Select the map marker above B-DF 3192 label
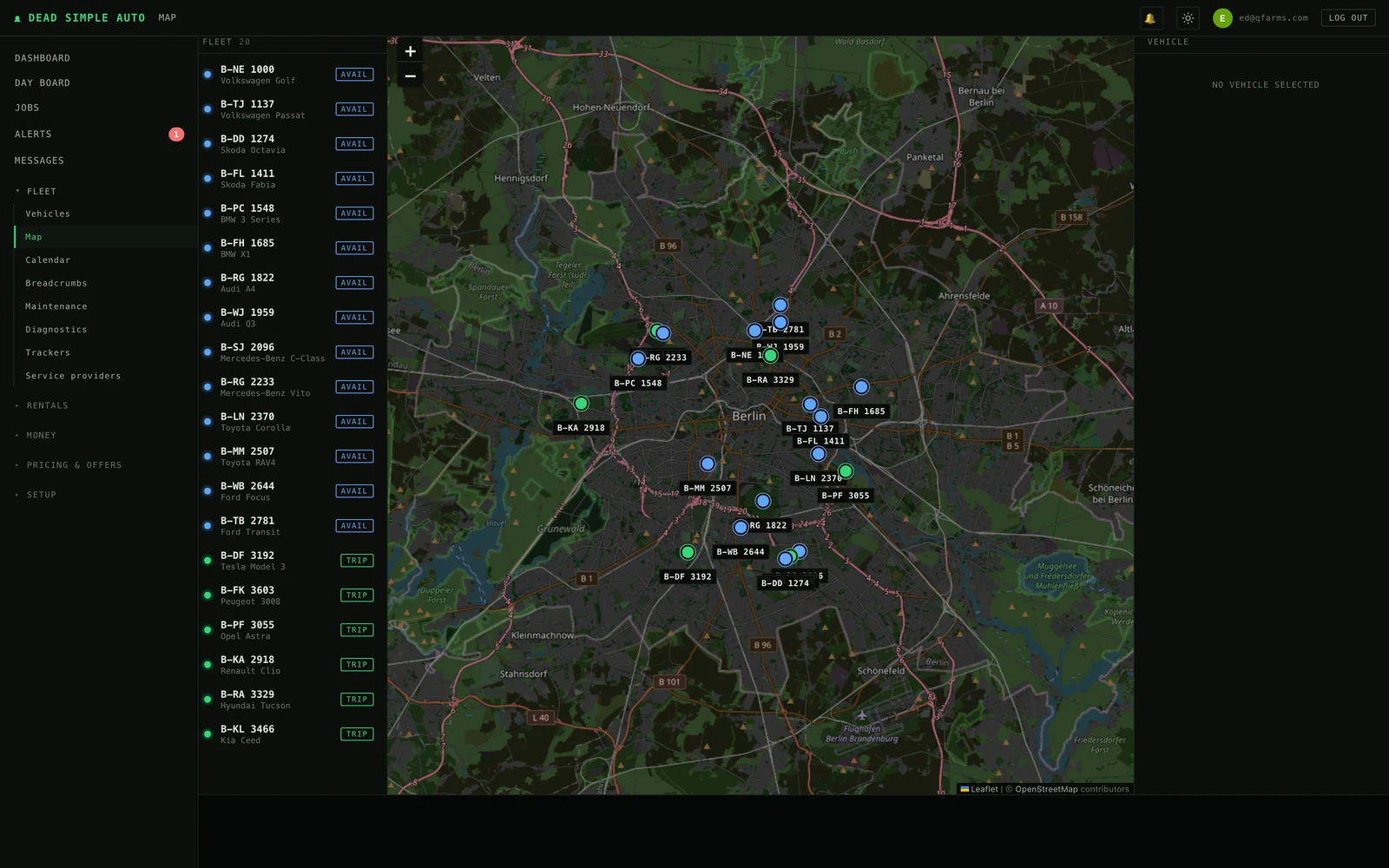Image resolution: width=1389 pixels, height=868 pixels. coord(688,552)
